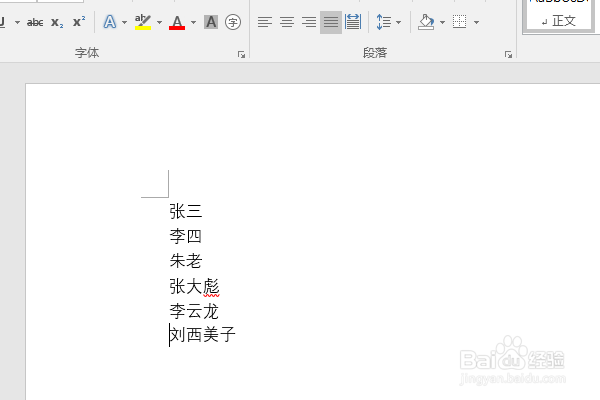Open line and paragraph spacing
This screenshot has width=600, height=400.
(384, 22)
